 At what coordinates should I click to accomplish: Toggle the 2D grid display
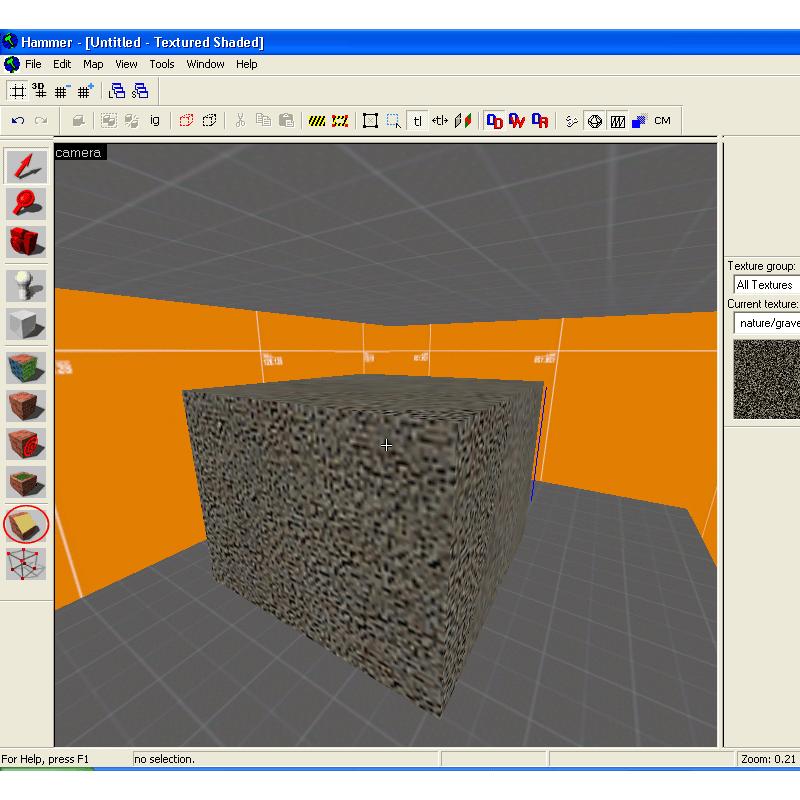(17, 91)
